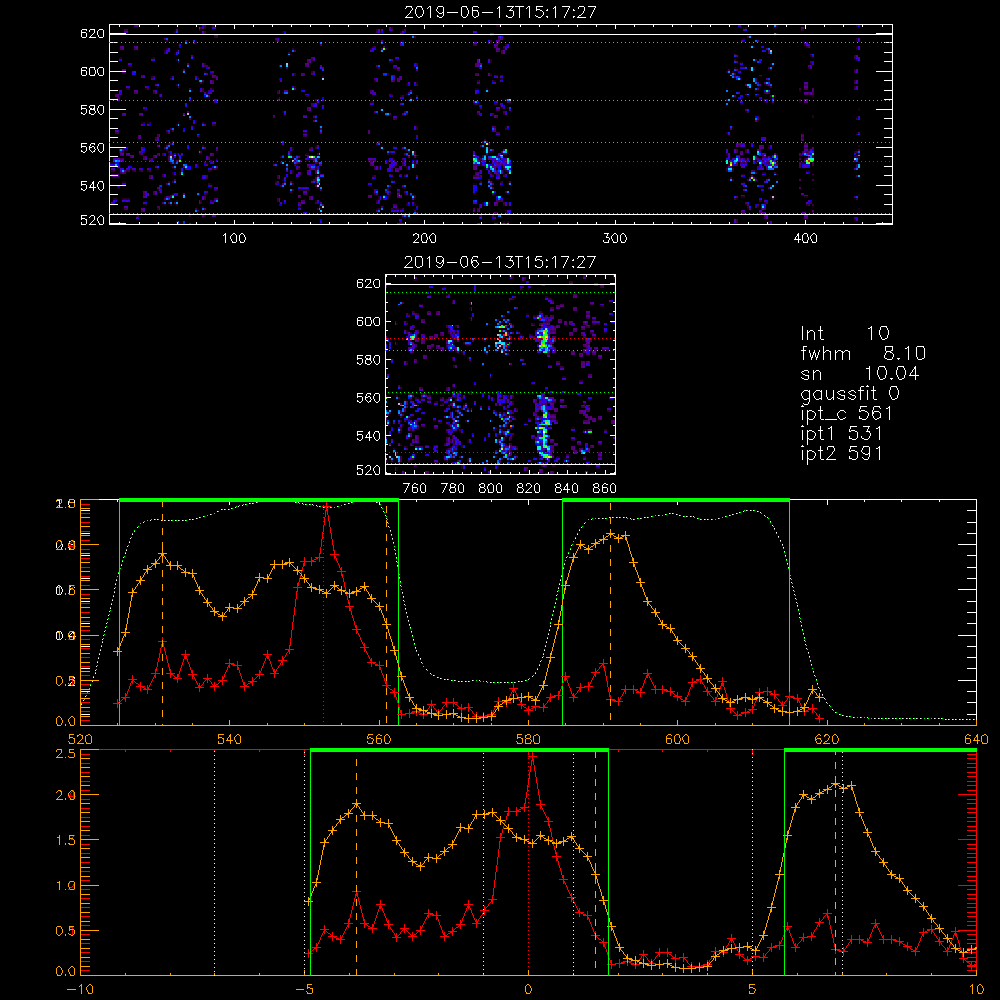
Task: Click x-axis label 200 on top image
Action: [424, 239]
